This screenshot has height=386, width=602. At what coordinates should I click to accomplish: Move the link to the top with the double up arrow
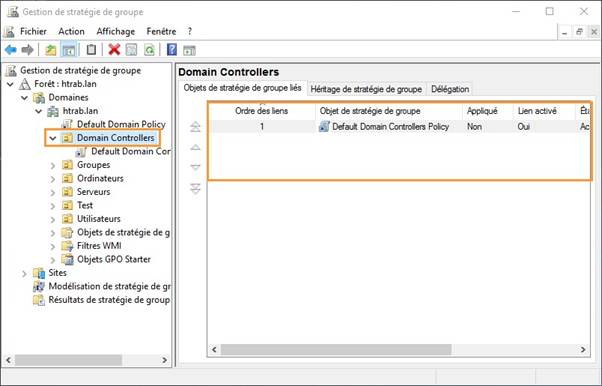click(195, 126)
